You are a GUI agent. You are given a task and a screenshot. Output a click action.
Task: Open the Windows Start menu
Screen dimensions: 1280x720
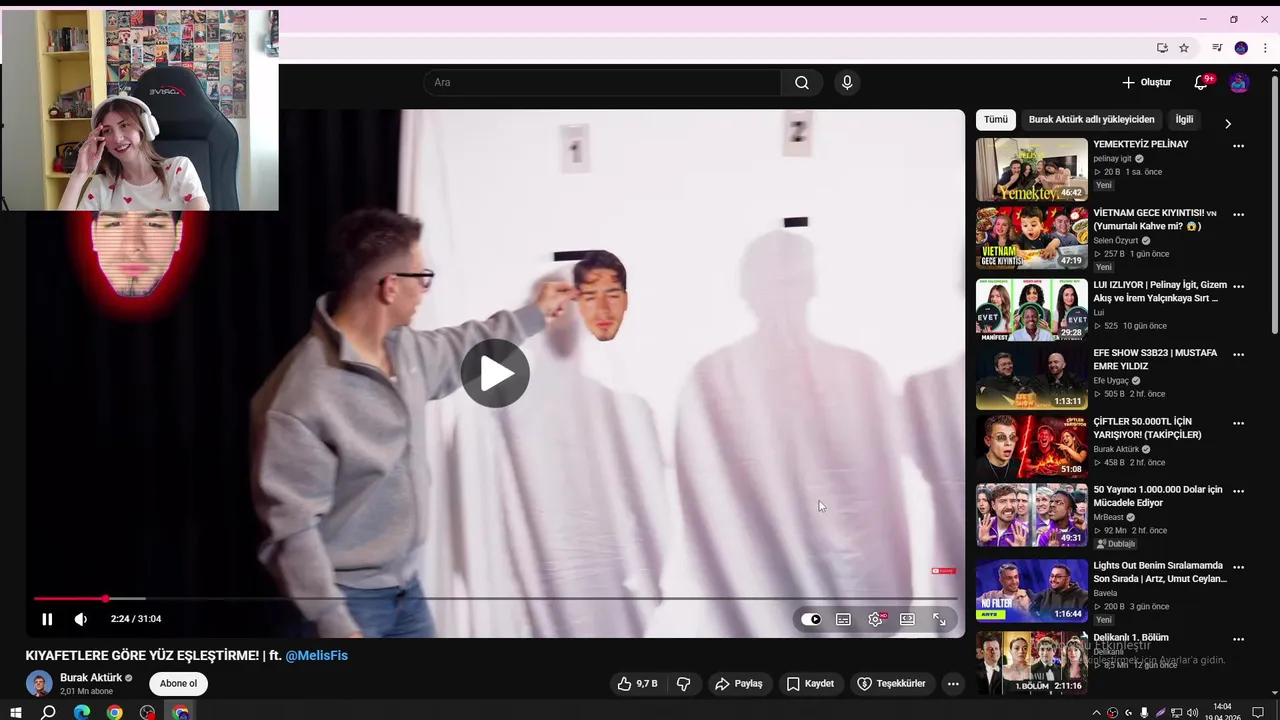(15, 713)
